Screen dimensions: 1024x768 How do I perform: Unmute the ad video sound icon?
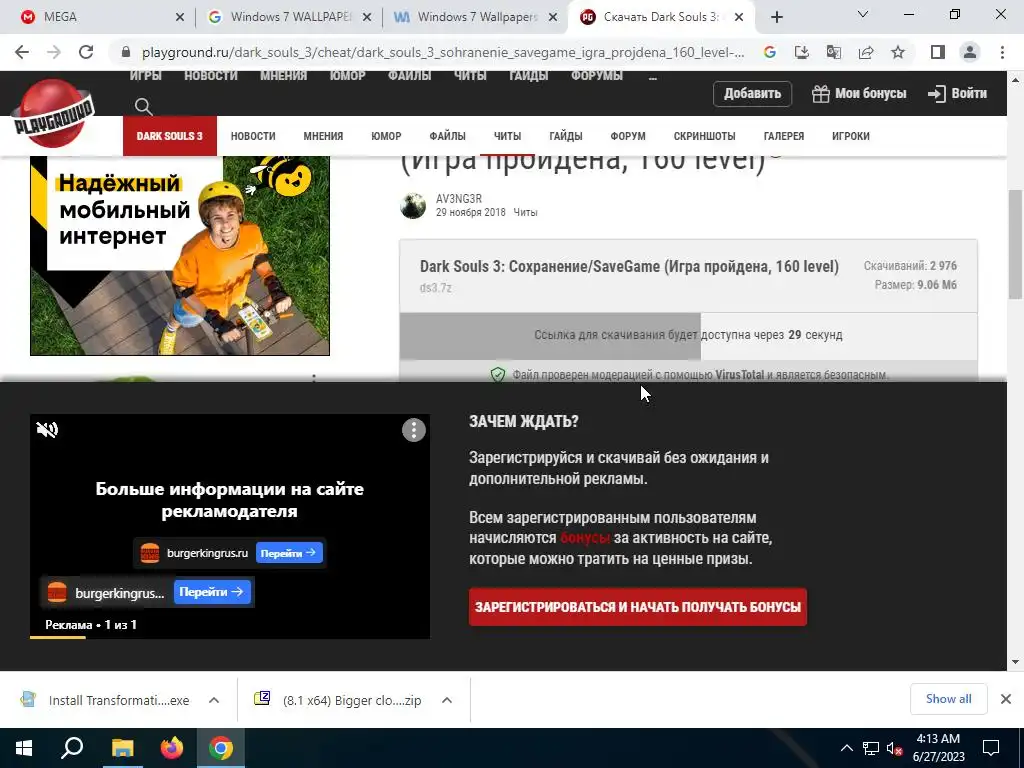(x=47, y=430)
